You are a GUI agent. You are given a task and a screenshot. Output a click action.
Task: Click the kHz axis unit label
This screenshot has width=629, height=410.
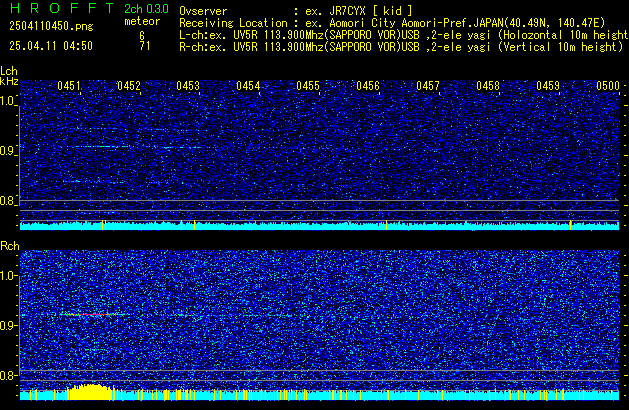(9, 81)
